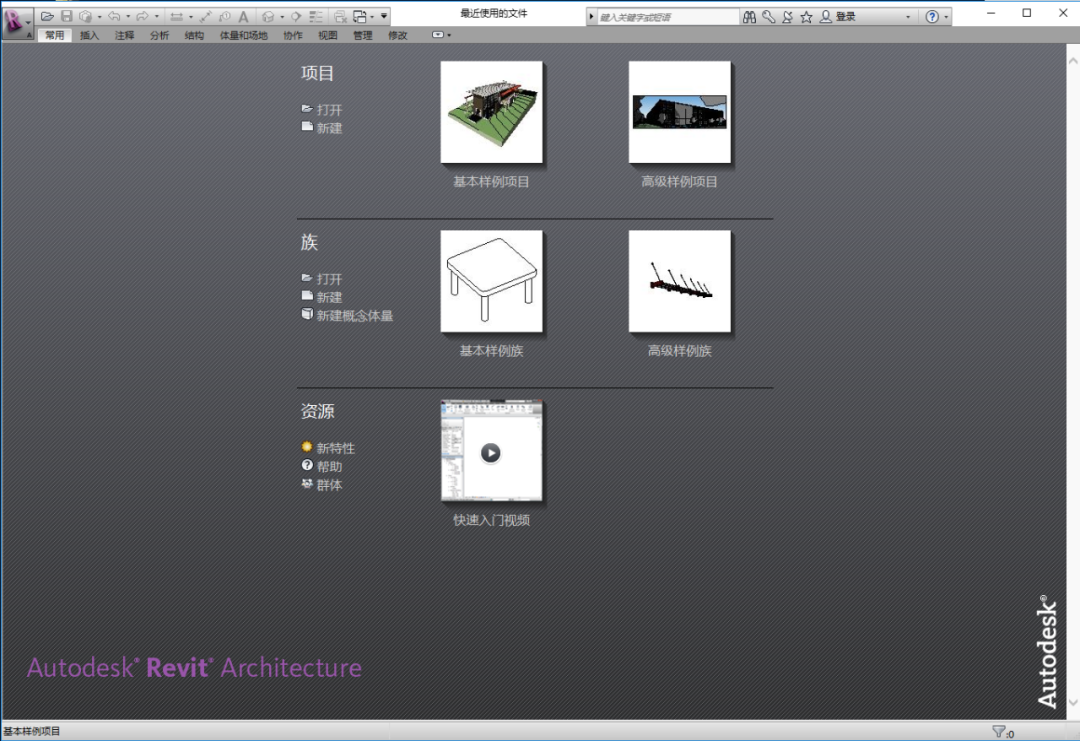Screen dimensions: 1080x741
Task: Open the 高级样例族 thumbnail
Action: click(x=680, y=281)
